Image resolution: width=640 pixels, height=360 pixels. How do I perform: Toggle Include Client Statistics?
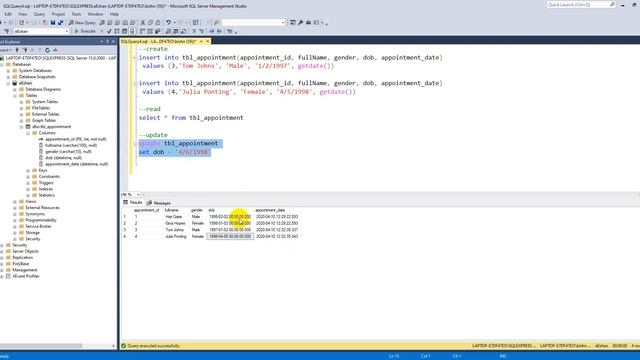click(x=158, y=31)
